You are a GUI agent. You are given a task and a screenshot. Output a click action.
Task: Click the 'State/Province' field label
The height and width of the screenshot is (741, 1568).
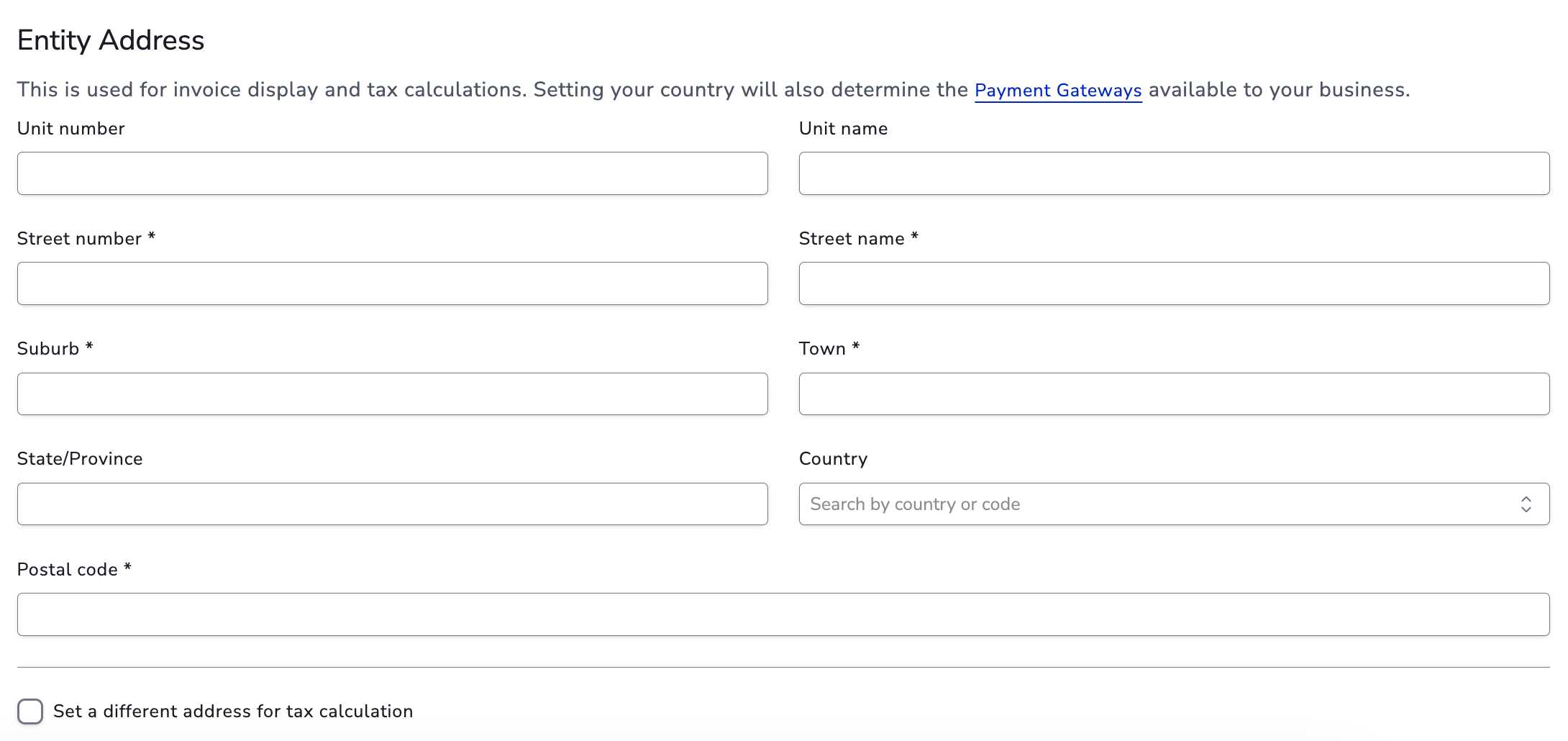point(80,459)
